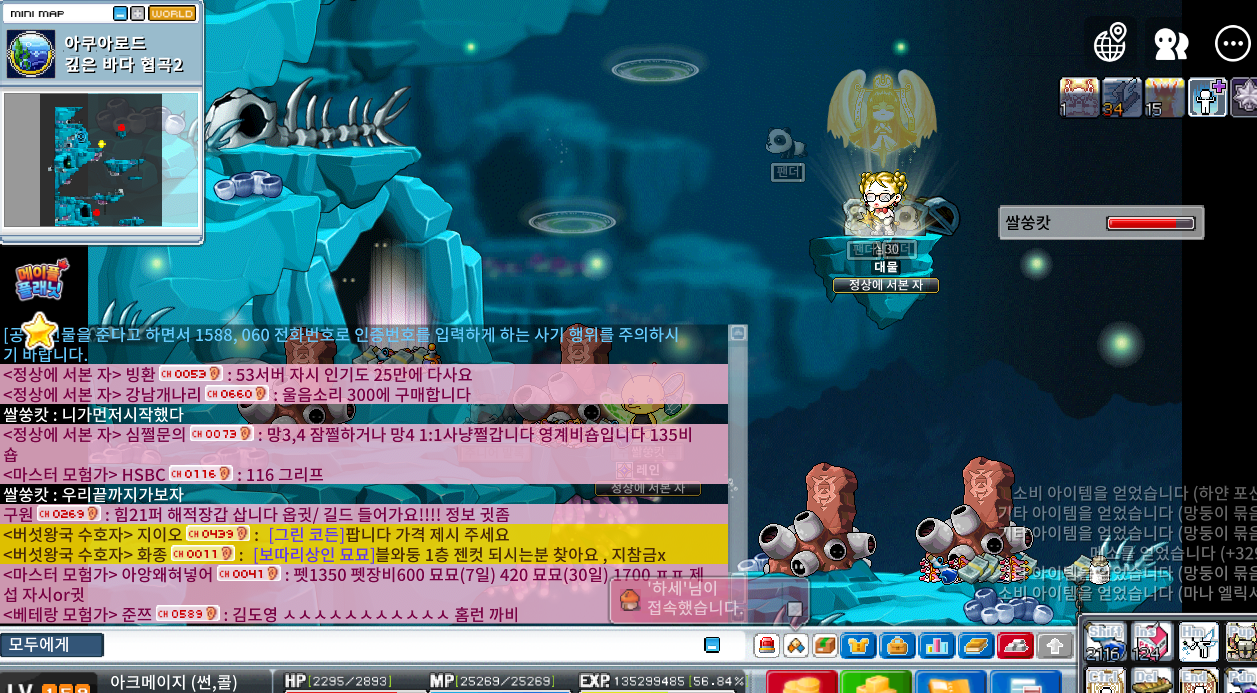
Task: Dismiss the '하세' login notification popup
Action: 795,608
